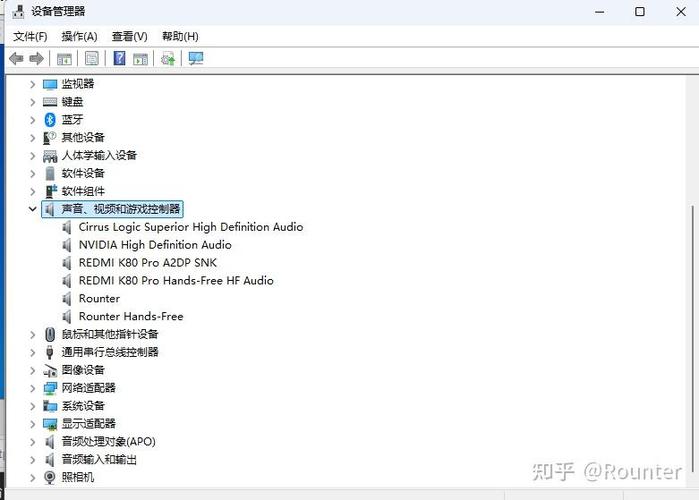This screenshot has height=500, width=699.
Task: Select REDMI K80 Pro A2DP SNK
Action: pyautogui.click(x=148, y=262)
